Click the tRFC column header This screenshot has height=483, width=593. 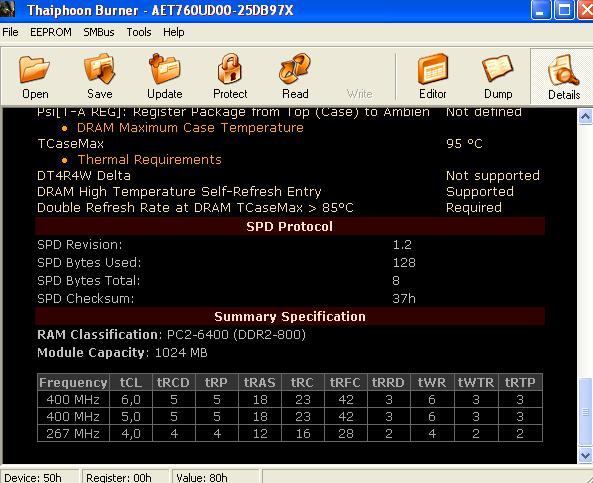pos(346,382)
